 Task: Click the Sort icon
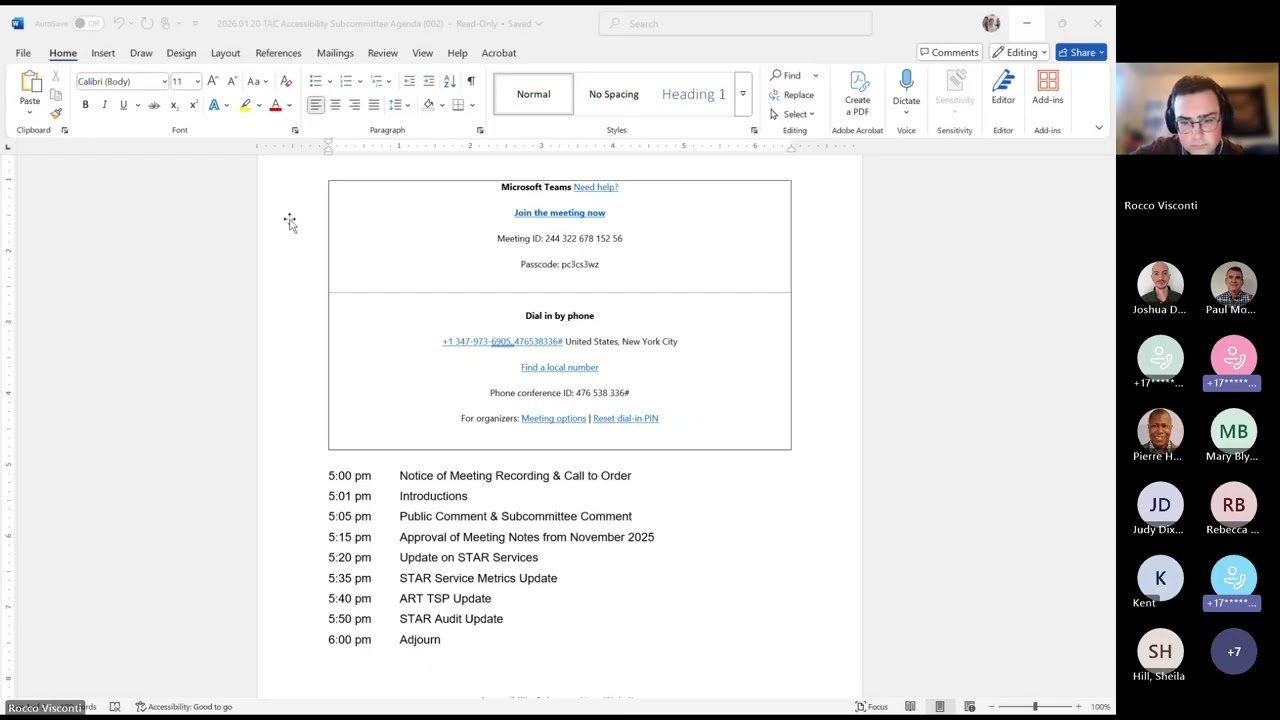click(449, 81)
